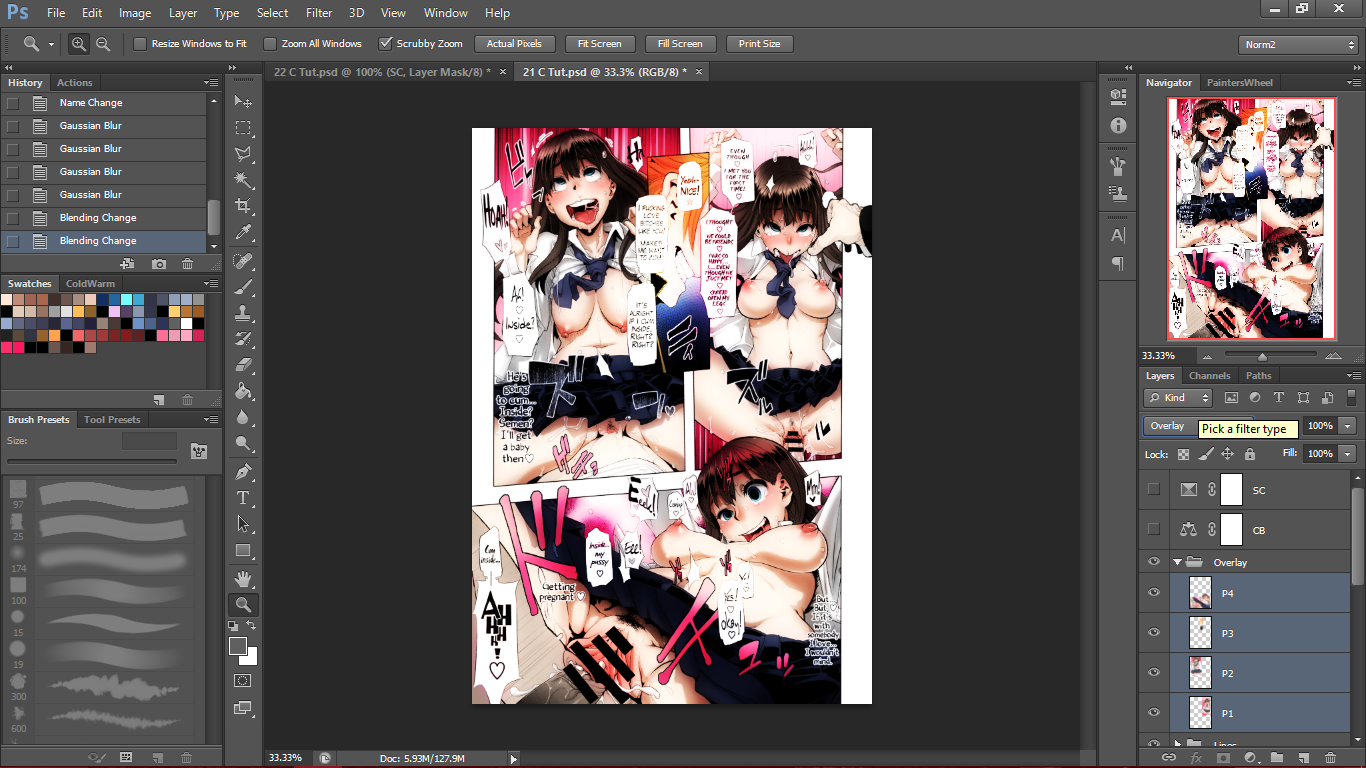Screen dimensions: 1366x768
Task: Delete current state in History panel
Action: (x=188, y=264)
